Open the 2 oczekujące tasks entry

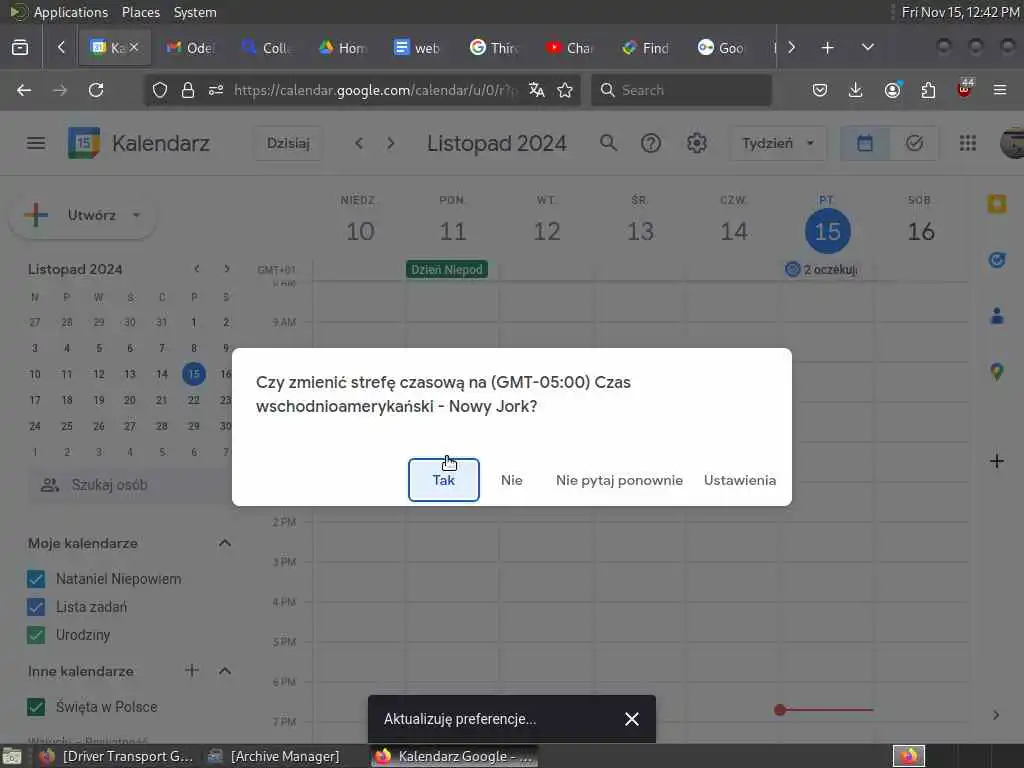click(x=822, y=270)
